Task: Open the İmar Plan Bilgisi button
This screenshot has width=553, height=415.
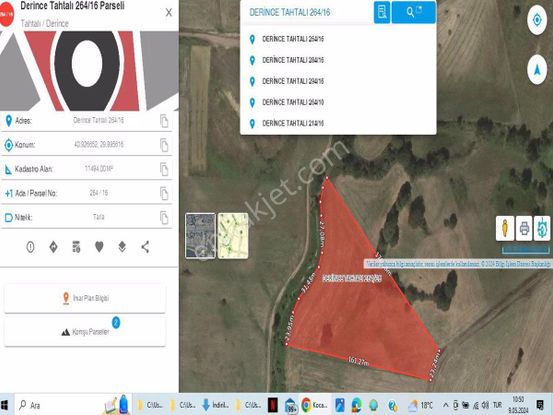Action: 85,298
